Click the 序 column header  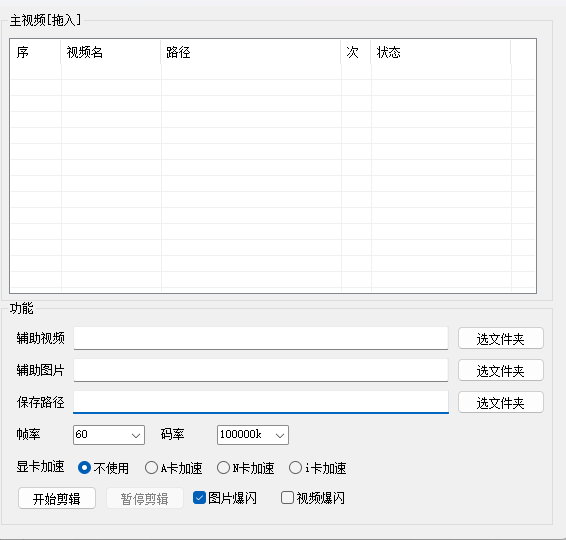(x=35, y=52)
